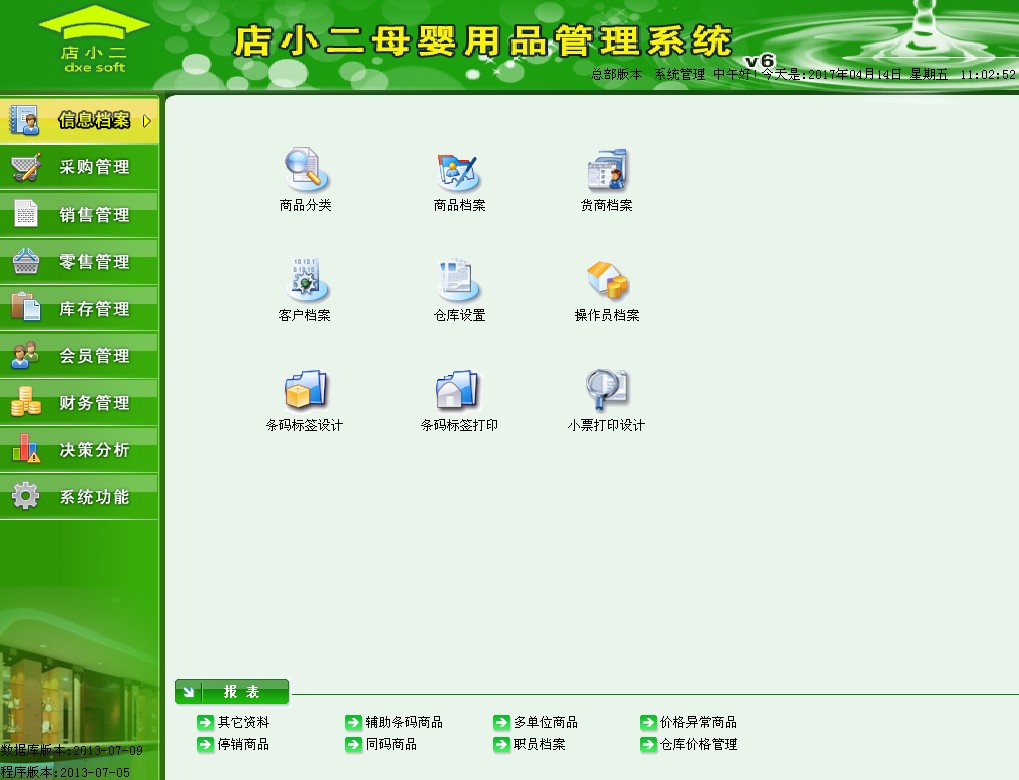
Task: Open 客户档案 customer records
Action: (x=305, y=283)
